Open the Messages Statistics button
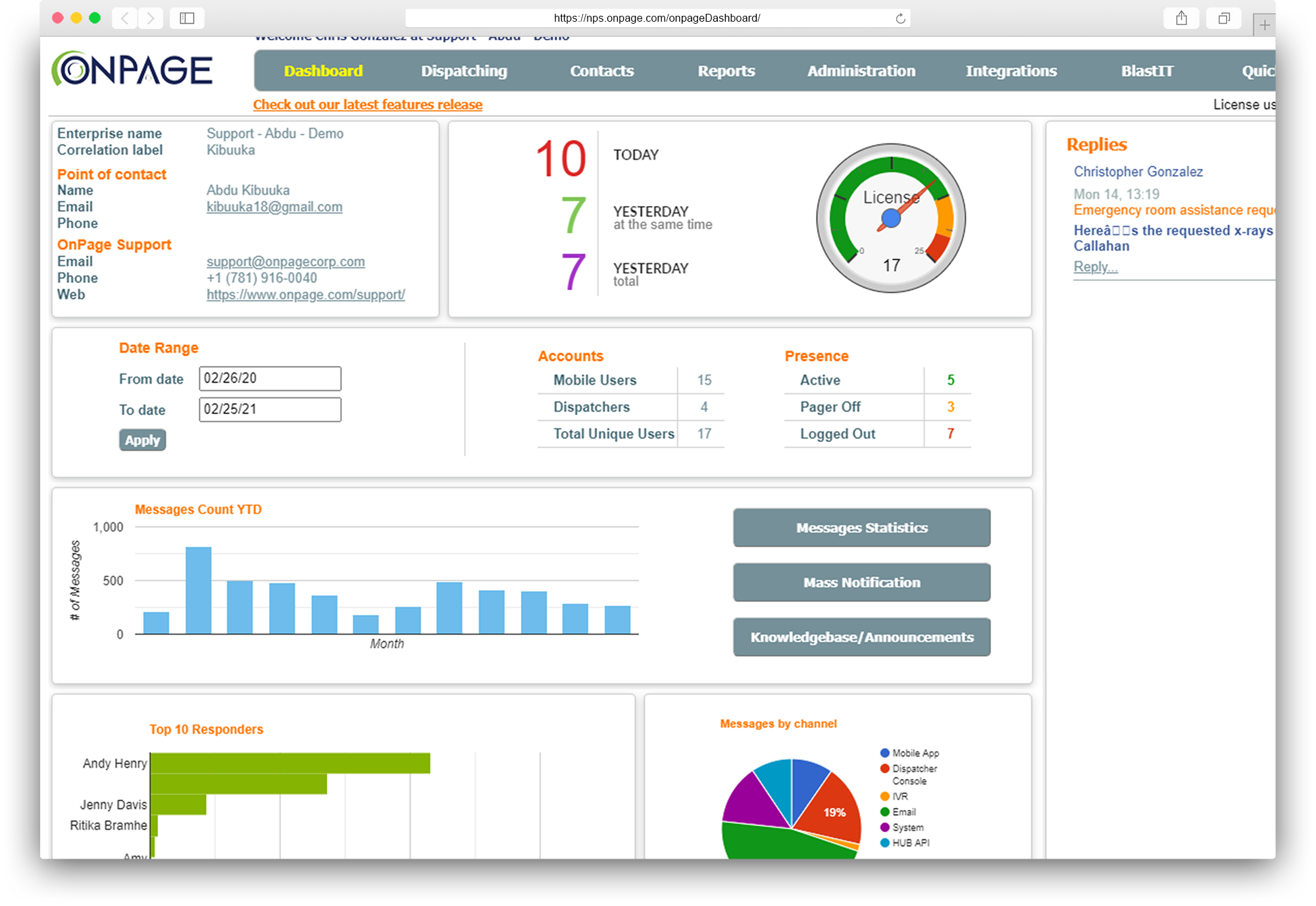This screenshot has height=906, width=1316. coord(861,528)
